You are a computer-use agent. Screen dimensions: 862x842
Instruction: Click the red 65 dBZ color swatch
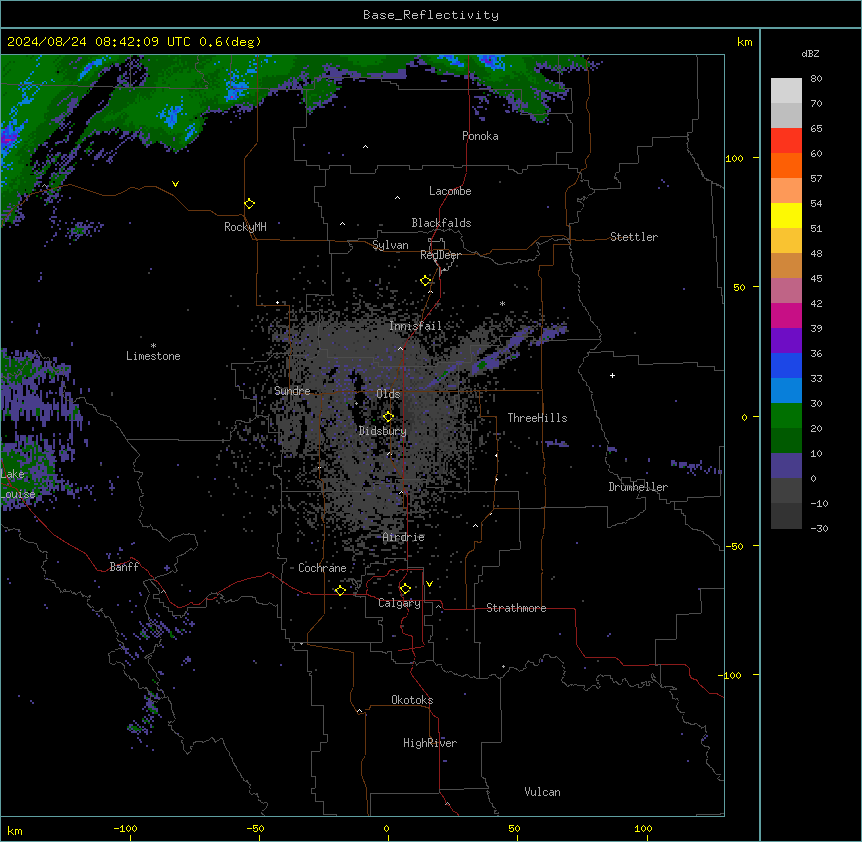(x=786, y=140)
